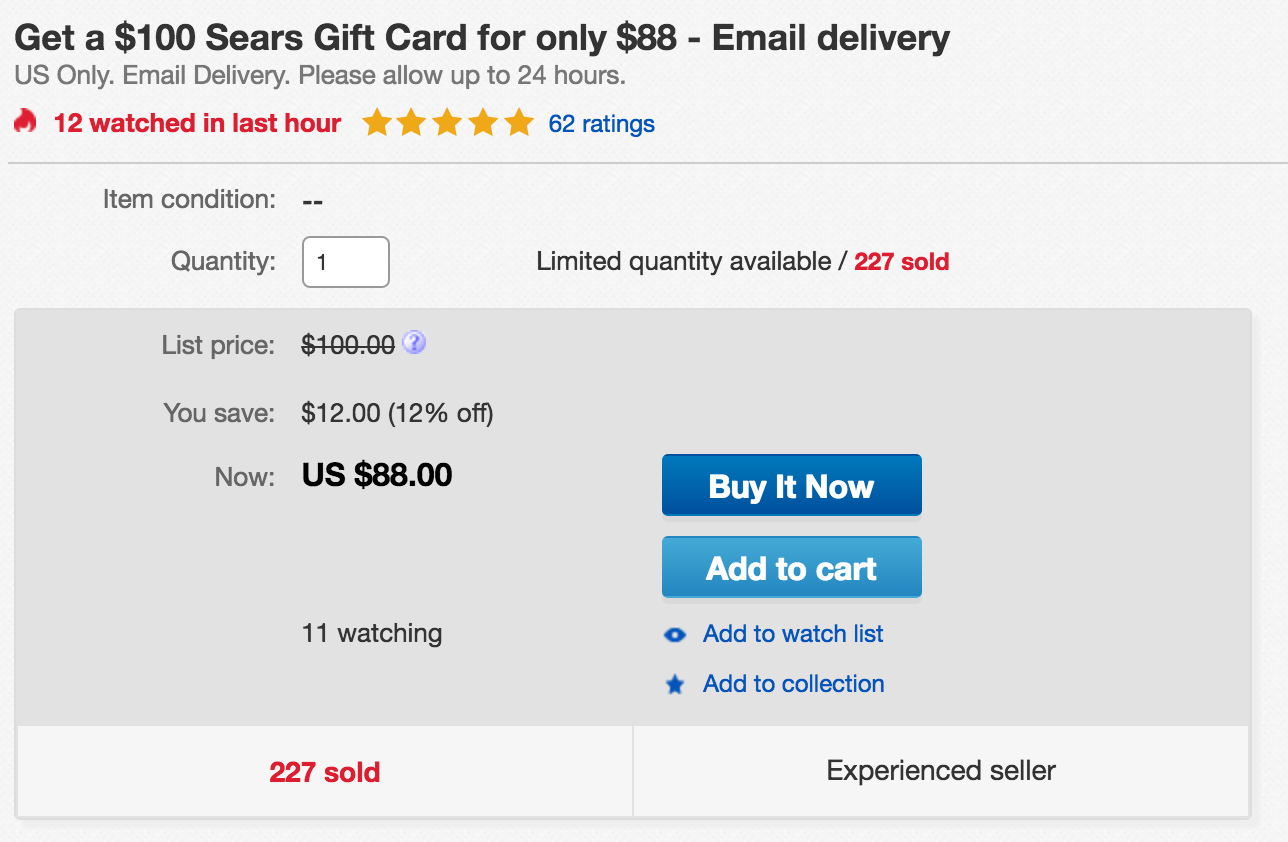Click the eye icon beside watch list
The height and width of the screenshot is (842, 1288).
click(x=675, y=634)
